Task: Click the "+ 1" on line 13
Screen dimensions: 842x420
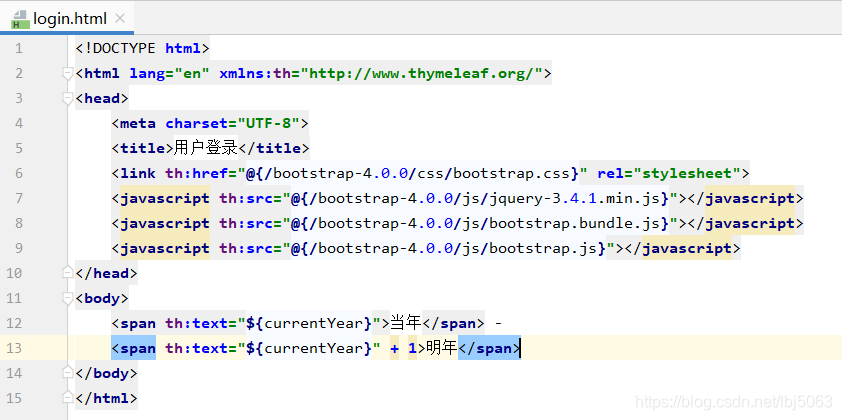Action: (x=403, y=348)
